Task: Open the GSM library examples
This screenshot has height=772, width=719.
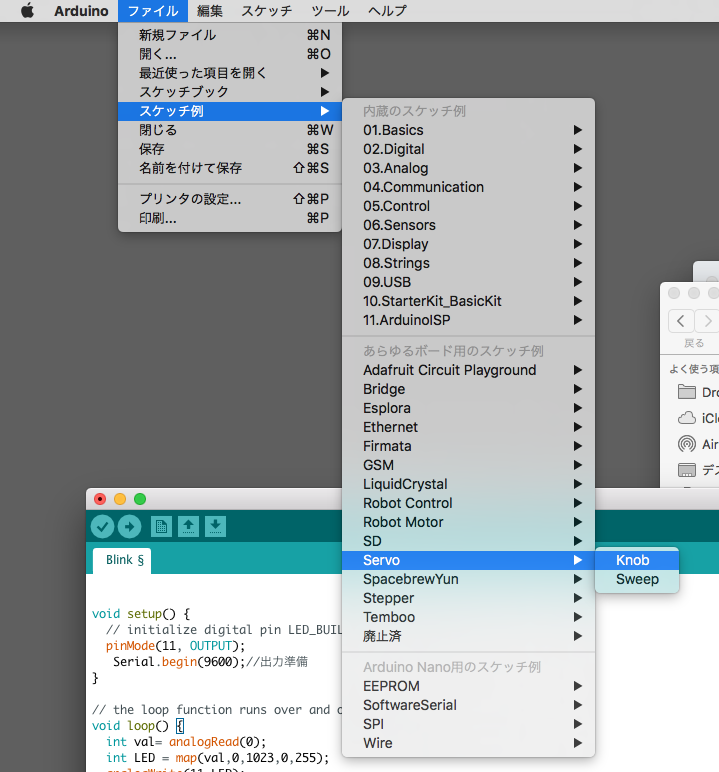Action: pyautogui.click(x=468, y=465)
